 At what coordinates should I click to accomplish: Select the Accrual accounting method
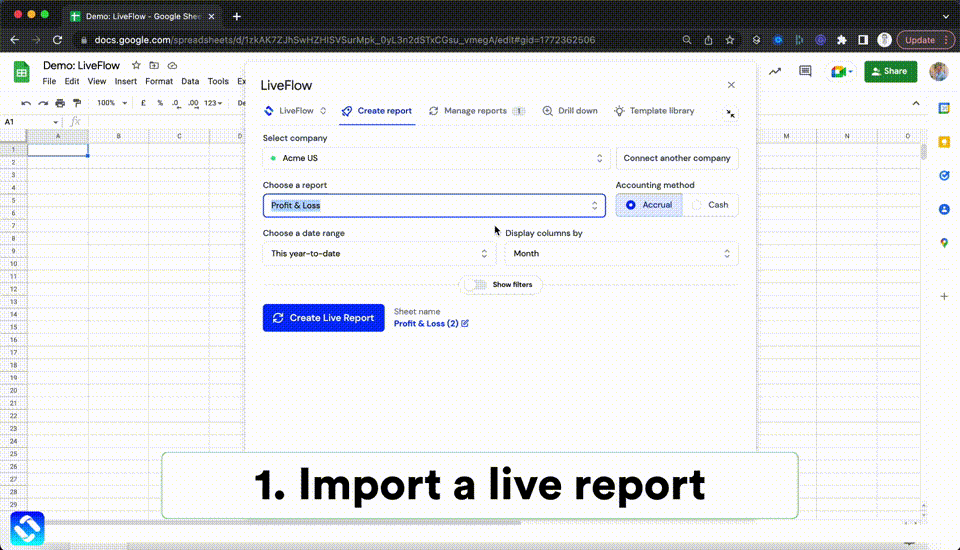[649, 205]
